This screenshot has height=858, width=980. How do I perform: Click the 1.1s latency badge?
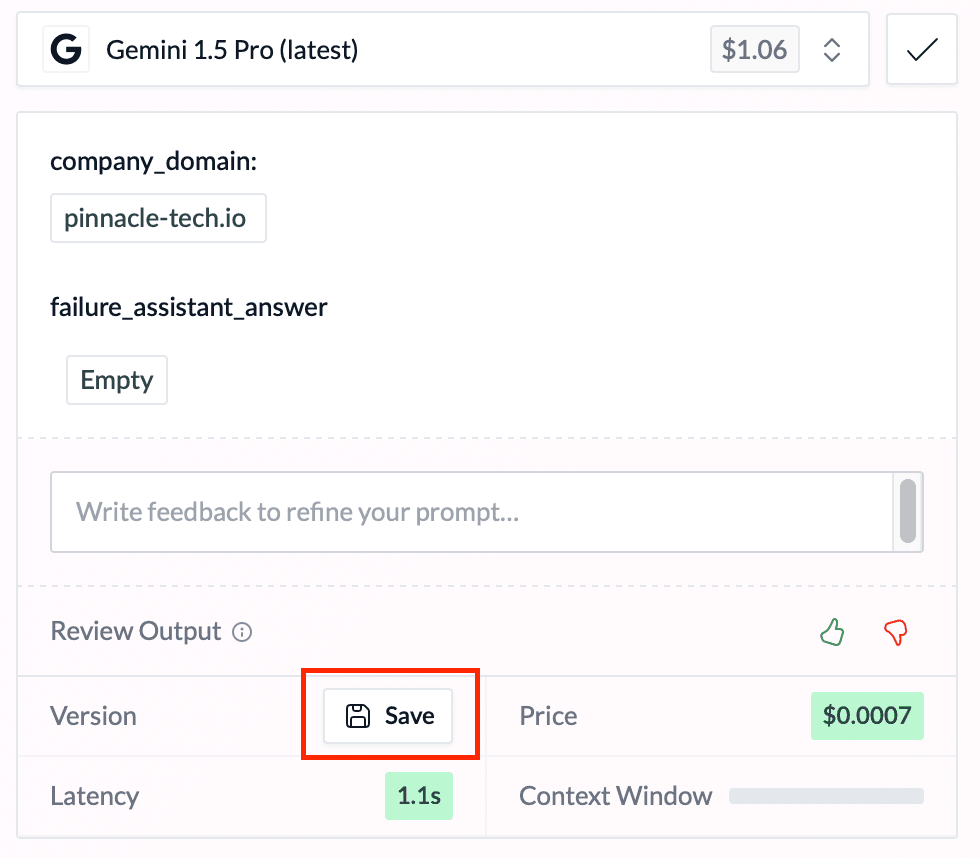(419, 796)
